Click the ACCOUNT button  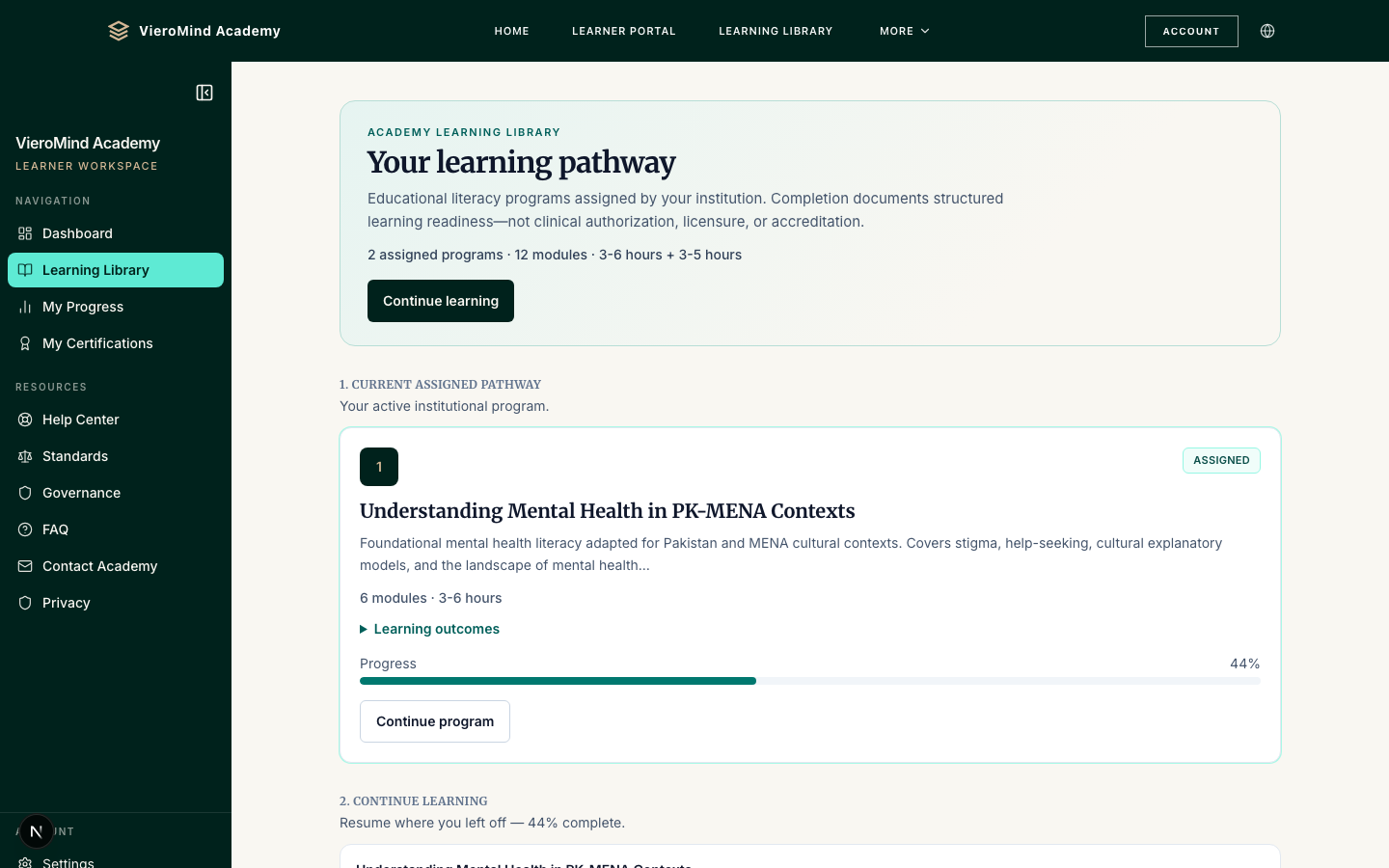coord(1191,31)
